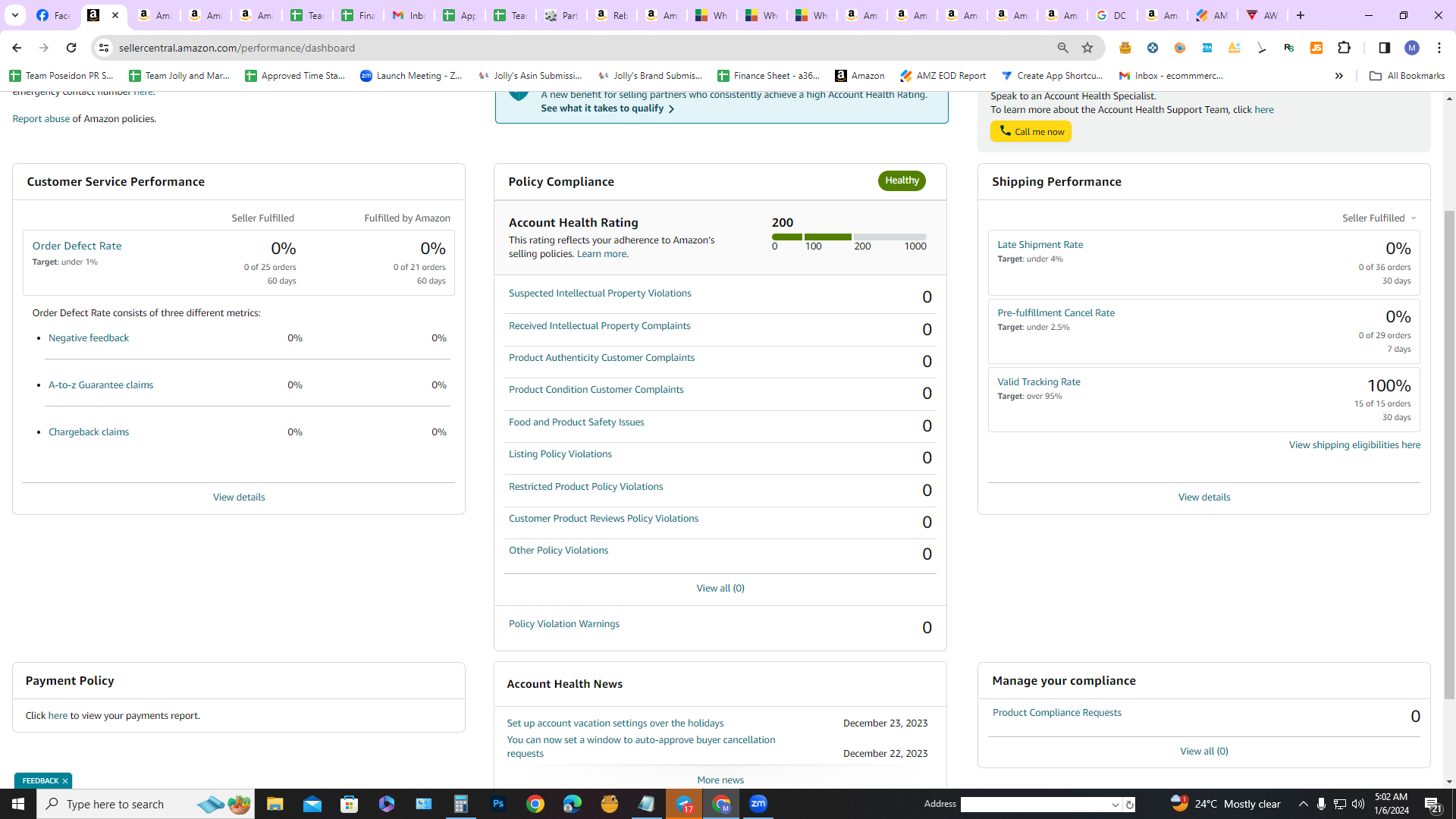Image resolution: width=1456 pixels, height=819 pixels.
Task: Open Suspected Intellectual Property Violations
Action: tap(600, 293)
